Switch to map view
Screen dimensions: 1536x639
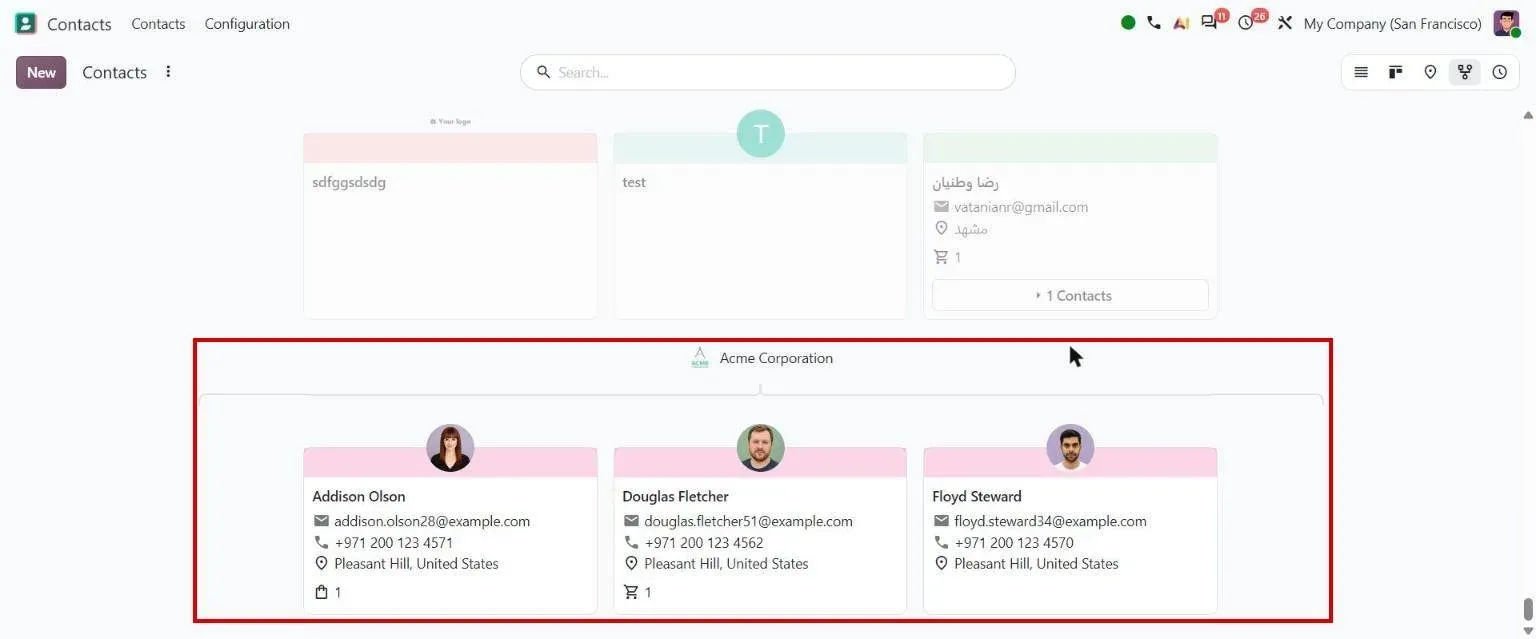click(x=1430, y=72)
